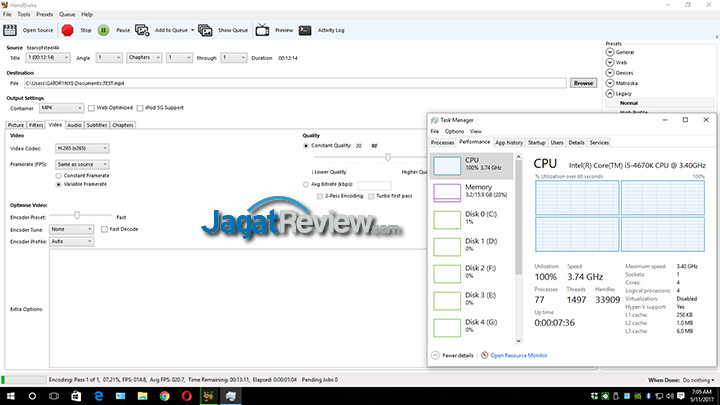
Task: Switch to the Audio tab
Action: pos(74,125)
